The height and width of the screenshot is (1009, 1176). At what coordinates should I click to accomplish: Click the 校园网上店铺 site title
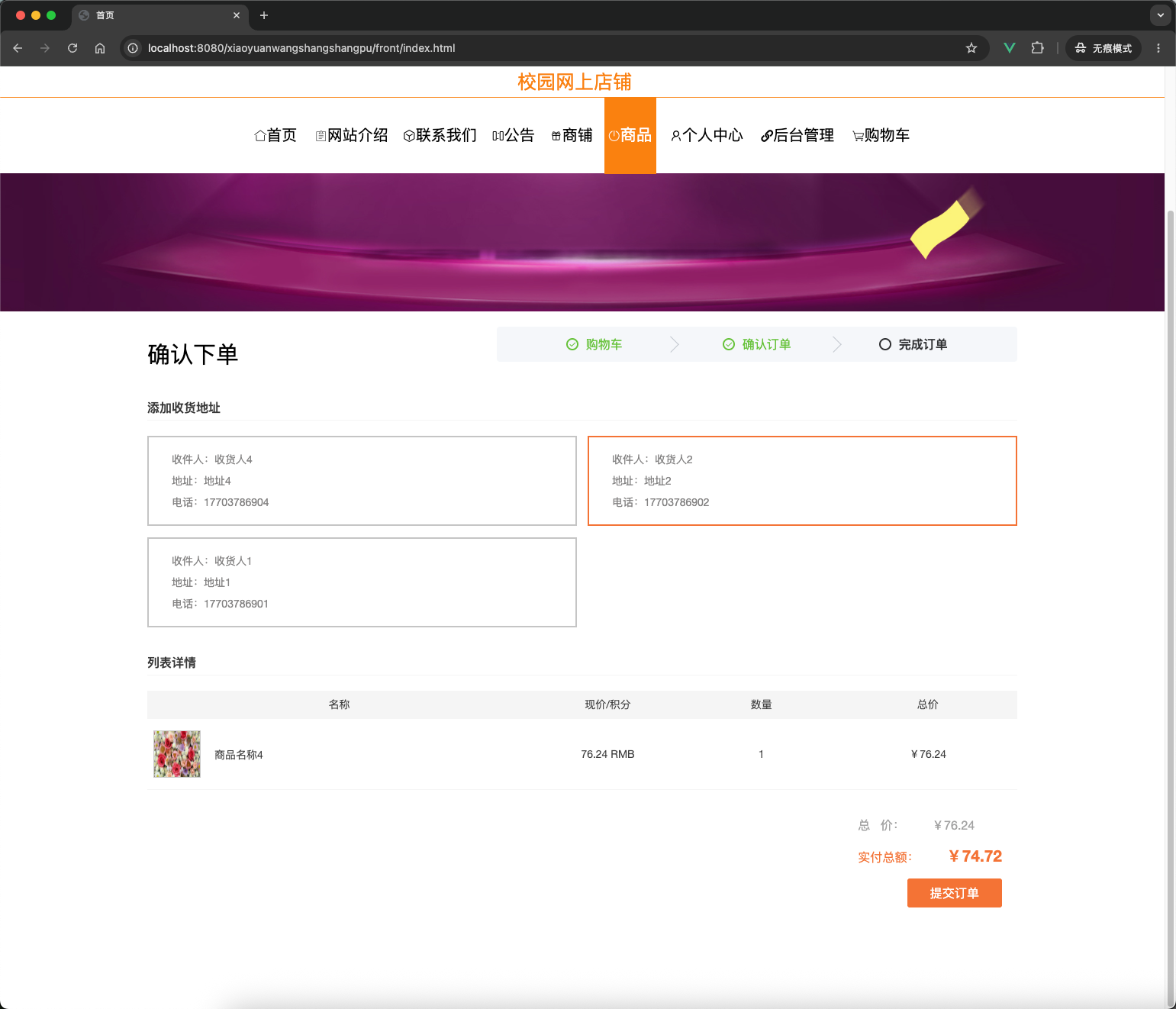coord(575,82)
